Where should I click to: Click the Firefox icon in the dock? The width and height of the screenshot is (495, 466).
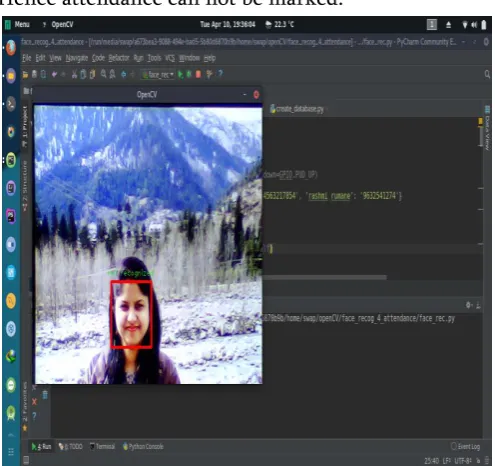(x=11, y=48)
